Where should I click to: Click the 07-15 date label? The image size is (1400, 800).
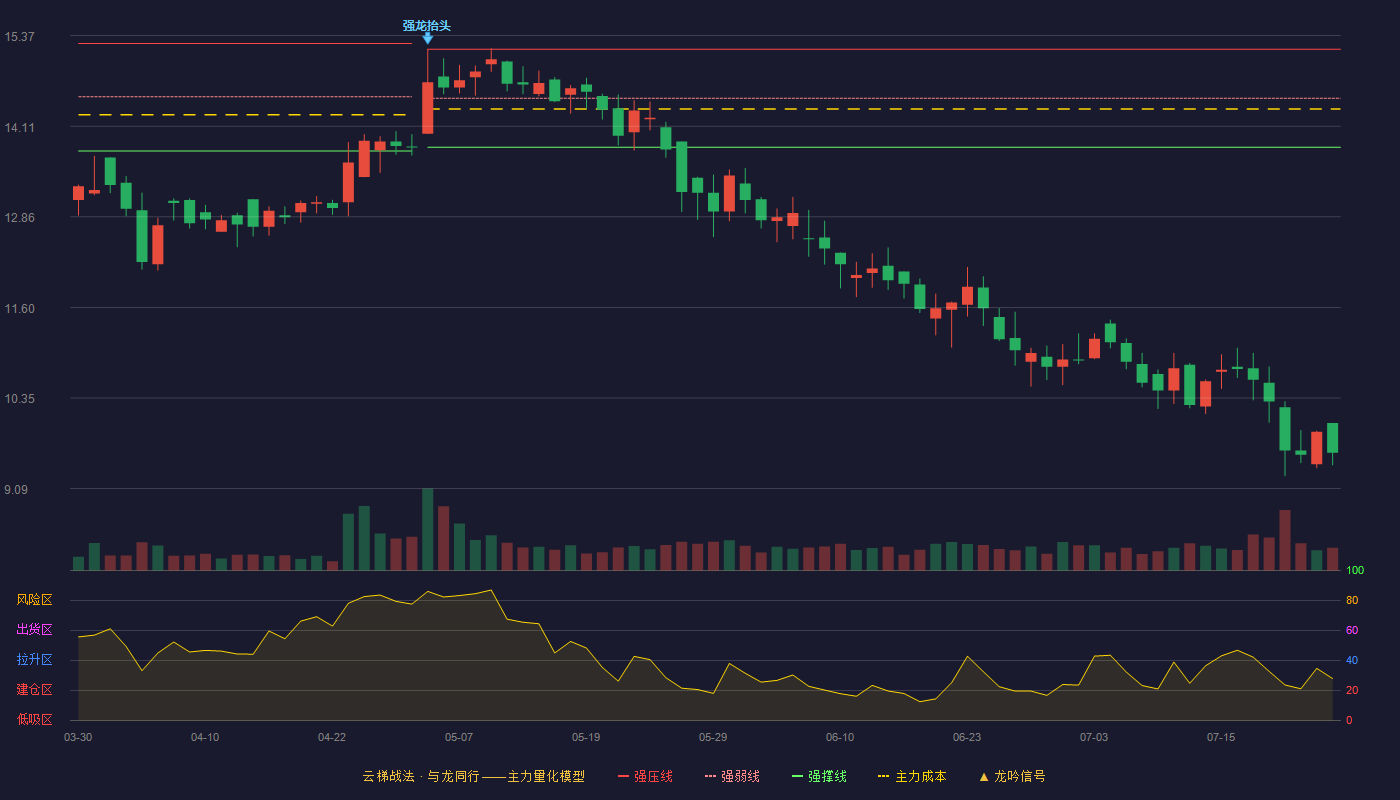[x=1221, y=737]
